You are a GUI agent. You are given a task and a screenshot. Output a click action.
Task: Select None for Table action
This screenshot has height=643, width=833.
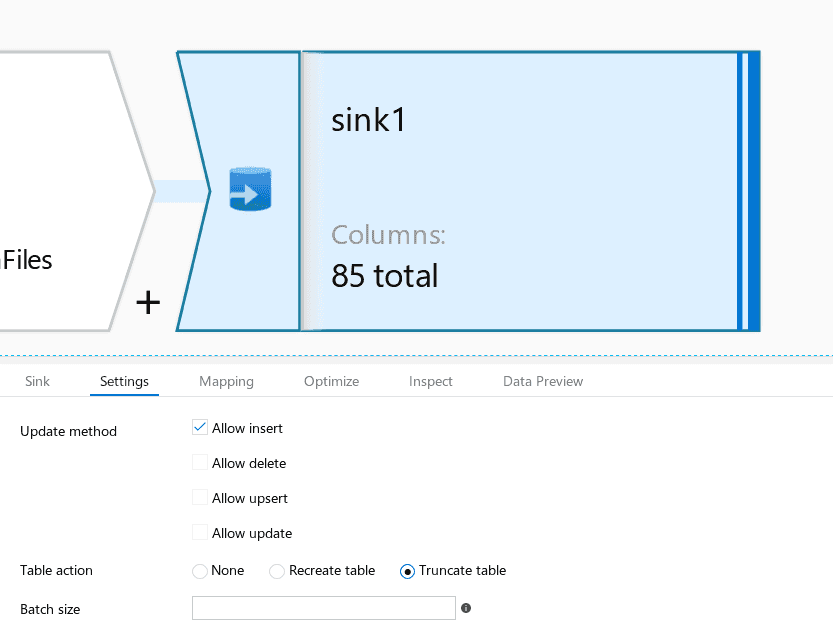coord(200,571)
